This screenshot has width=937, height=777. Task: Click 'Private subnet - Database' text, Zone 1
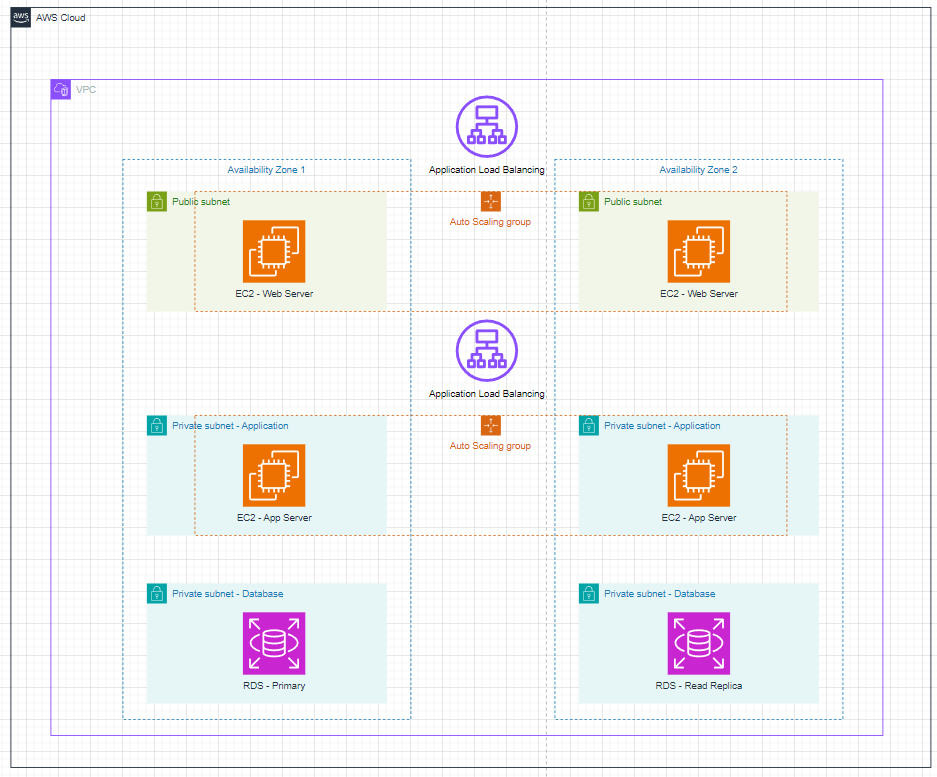228,594
